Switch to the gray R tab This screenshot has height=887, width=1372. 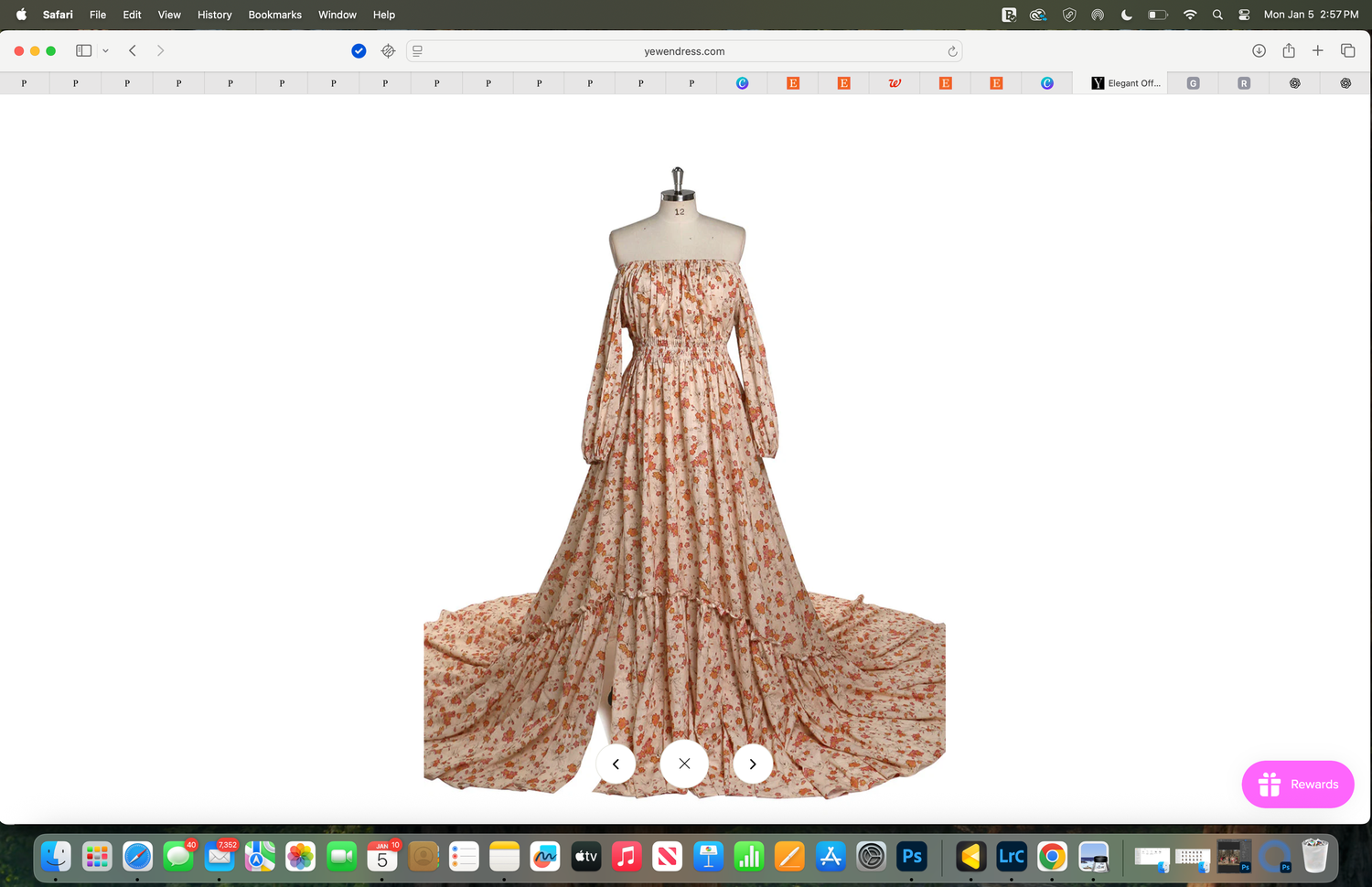point(1244,83)
